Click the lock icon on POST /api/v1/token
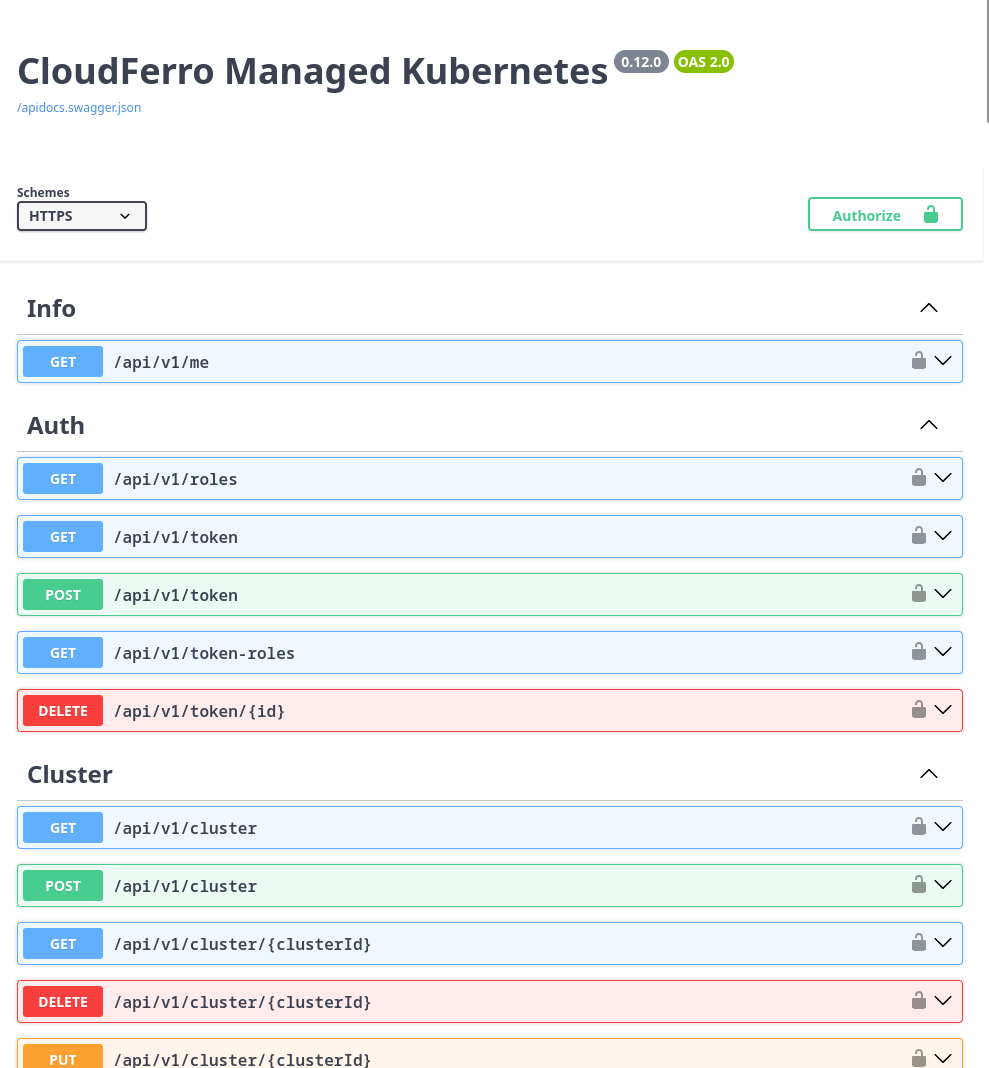 (x=919, y=593)
